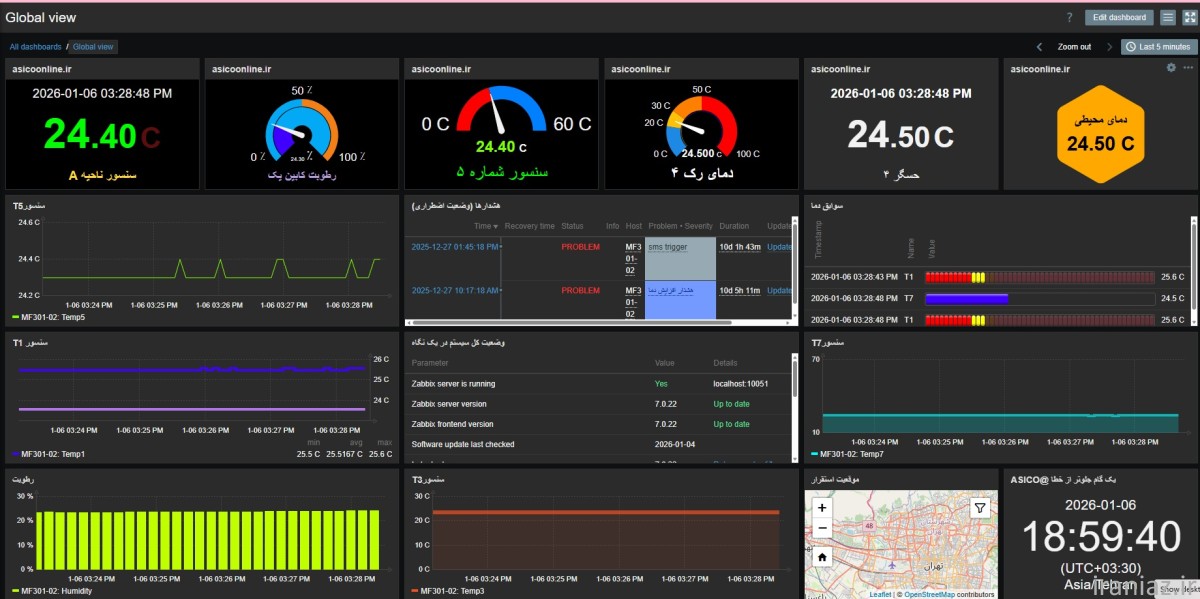Open the map severity filter icon
This screenshot has width=1200, height=599.
(x=981, y=509)
